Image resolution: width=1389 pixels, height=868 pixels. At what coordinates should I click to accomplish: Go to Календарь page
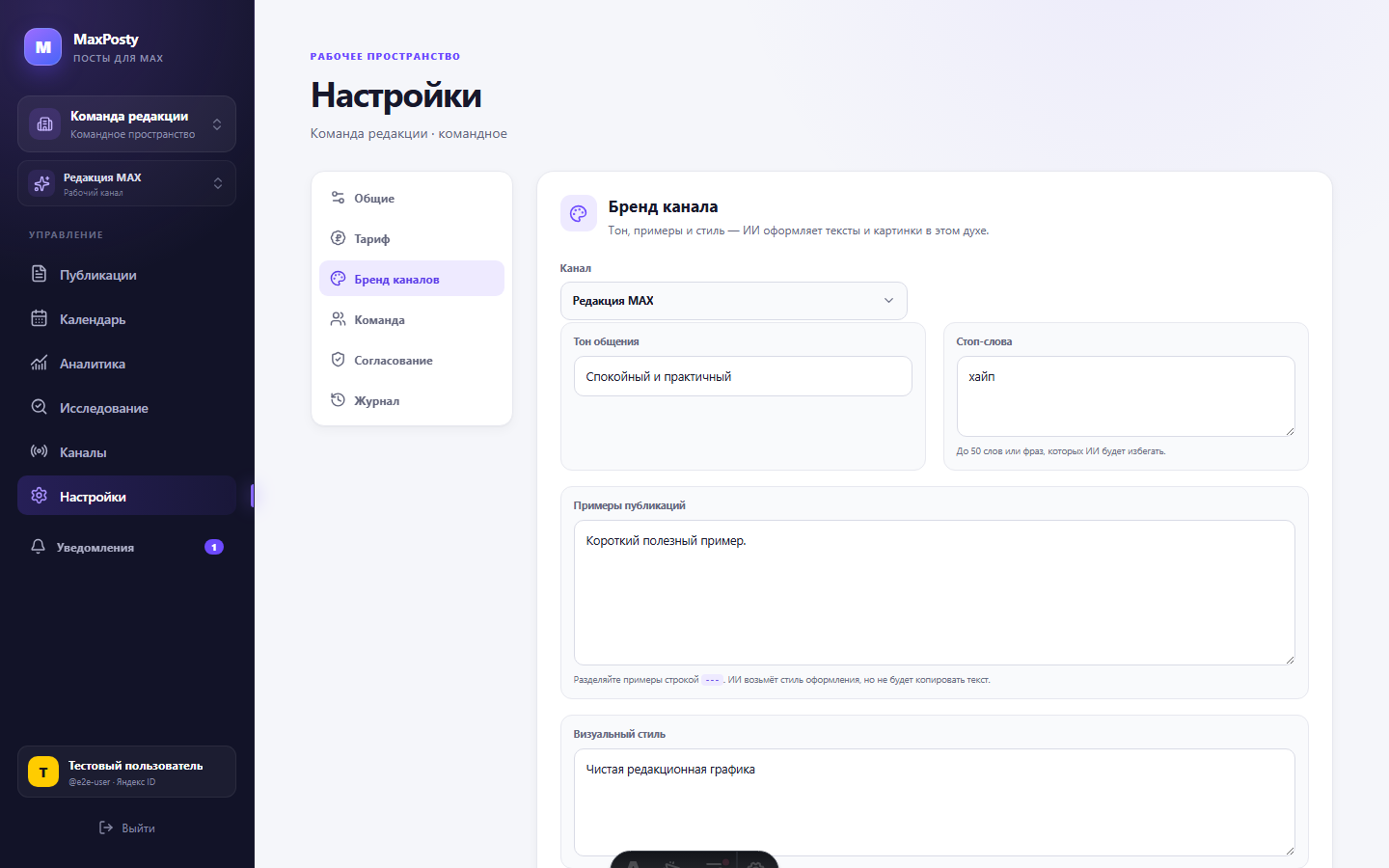[126, 319]
